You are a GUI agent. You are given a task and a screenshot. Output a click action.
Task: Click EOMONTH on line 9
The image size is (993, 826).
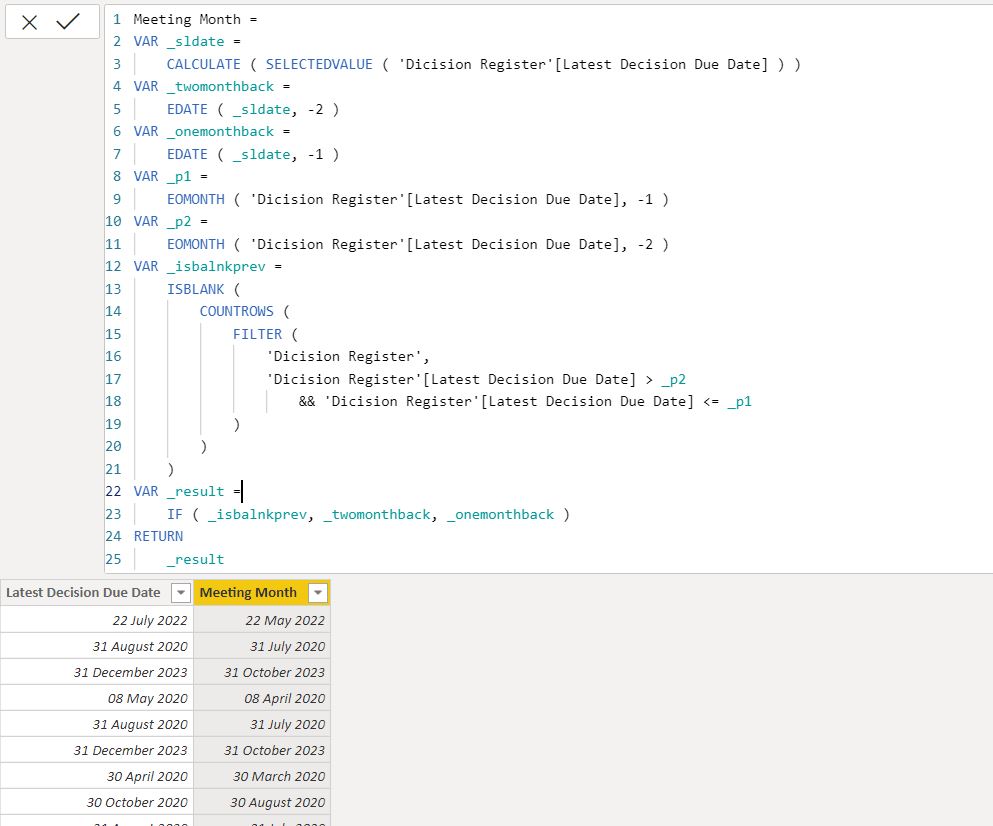pyautogui.click(x=196, y=200)
